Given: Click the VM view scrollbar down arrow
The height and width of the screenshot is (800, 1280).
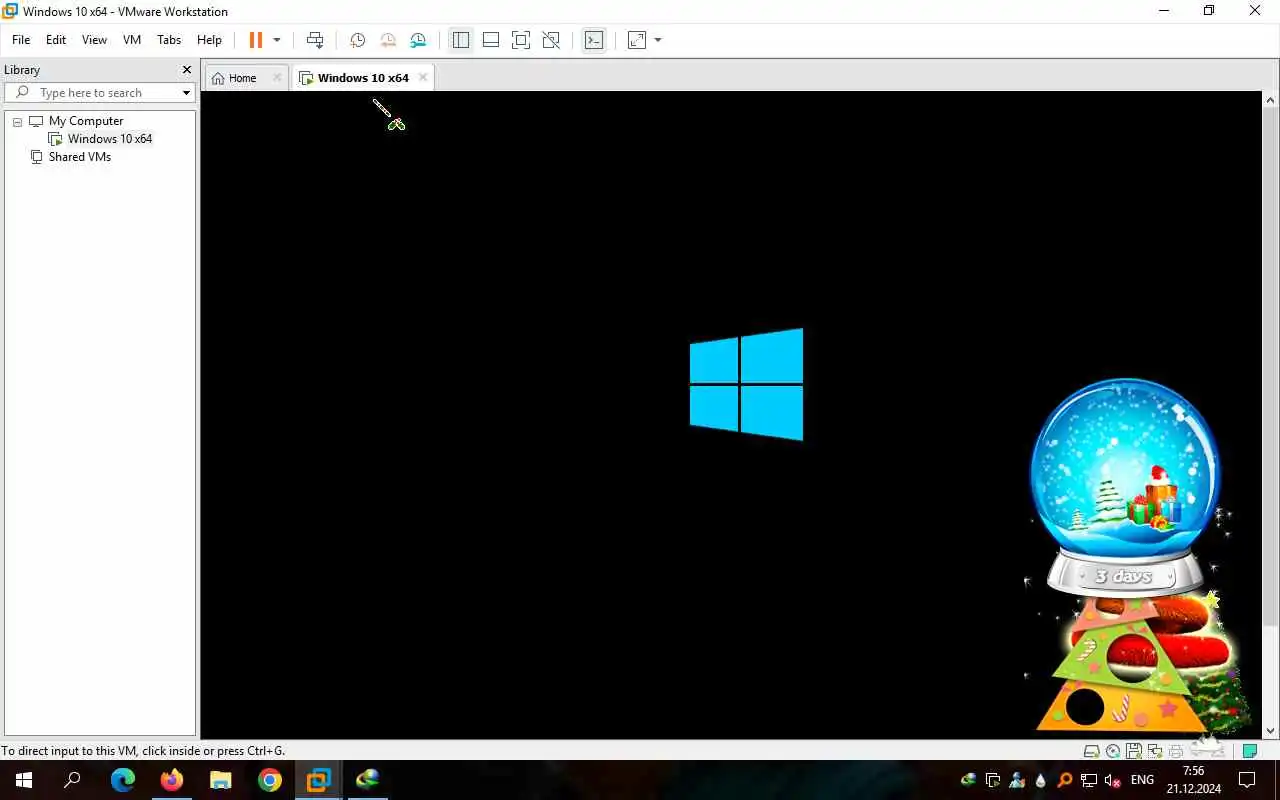Looking at the screenshot, I should point(1271,730).
